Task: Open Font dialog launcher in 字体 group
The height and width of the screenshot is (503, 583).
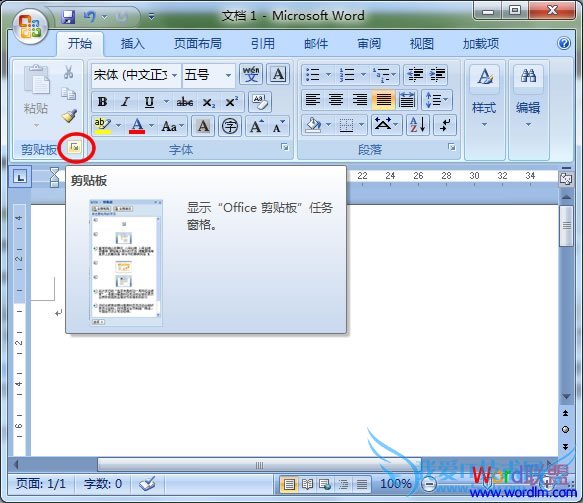Action: pos(285,148)
